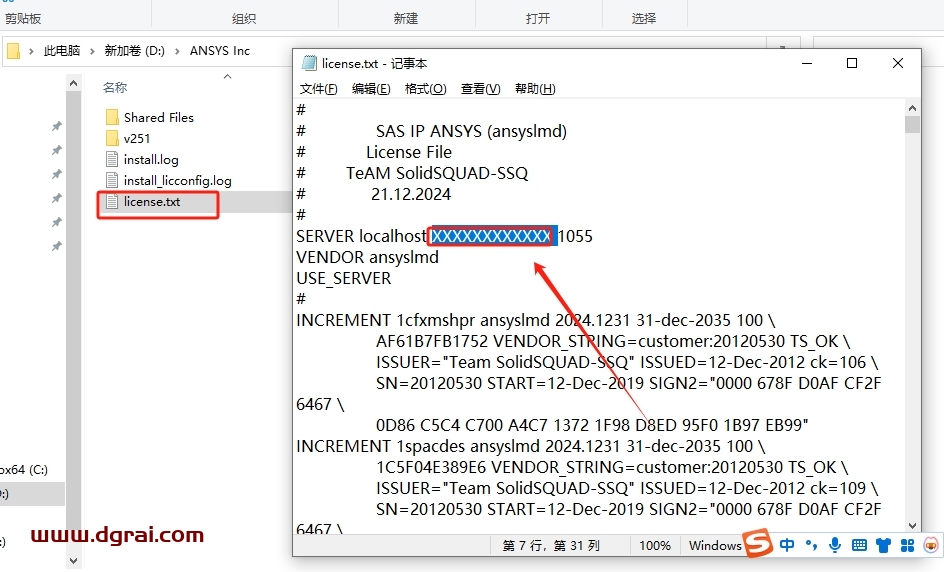
Task: Open the Shared Files folder icon
Action: 112,117
